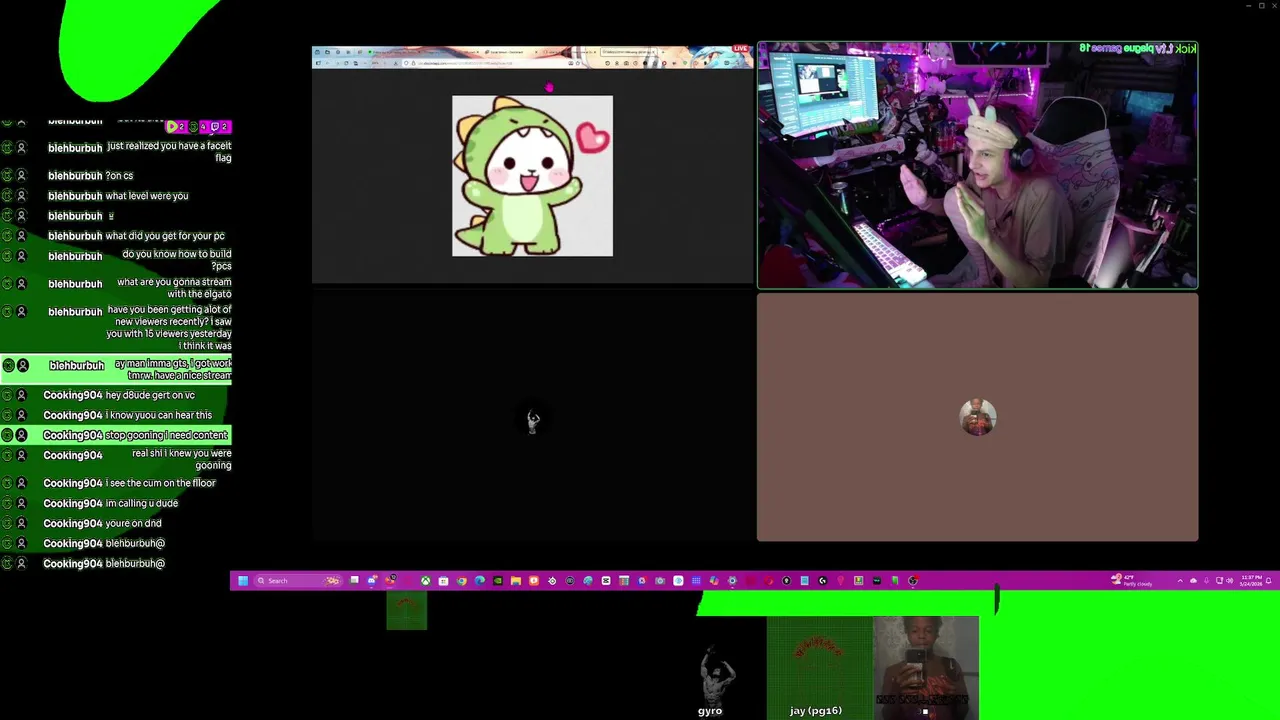Select the webcam video tile with the streamer
Viewport: 1280px width, 720px height.
(x=977, y=165)
